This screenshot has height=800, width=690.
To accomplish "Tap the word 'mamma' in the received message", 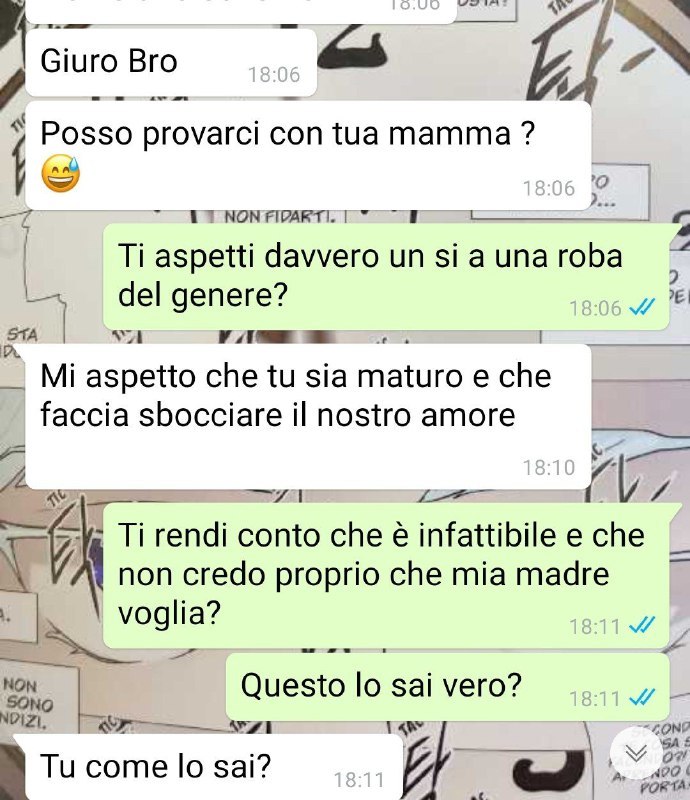I will tap(449, 133).
